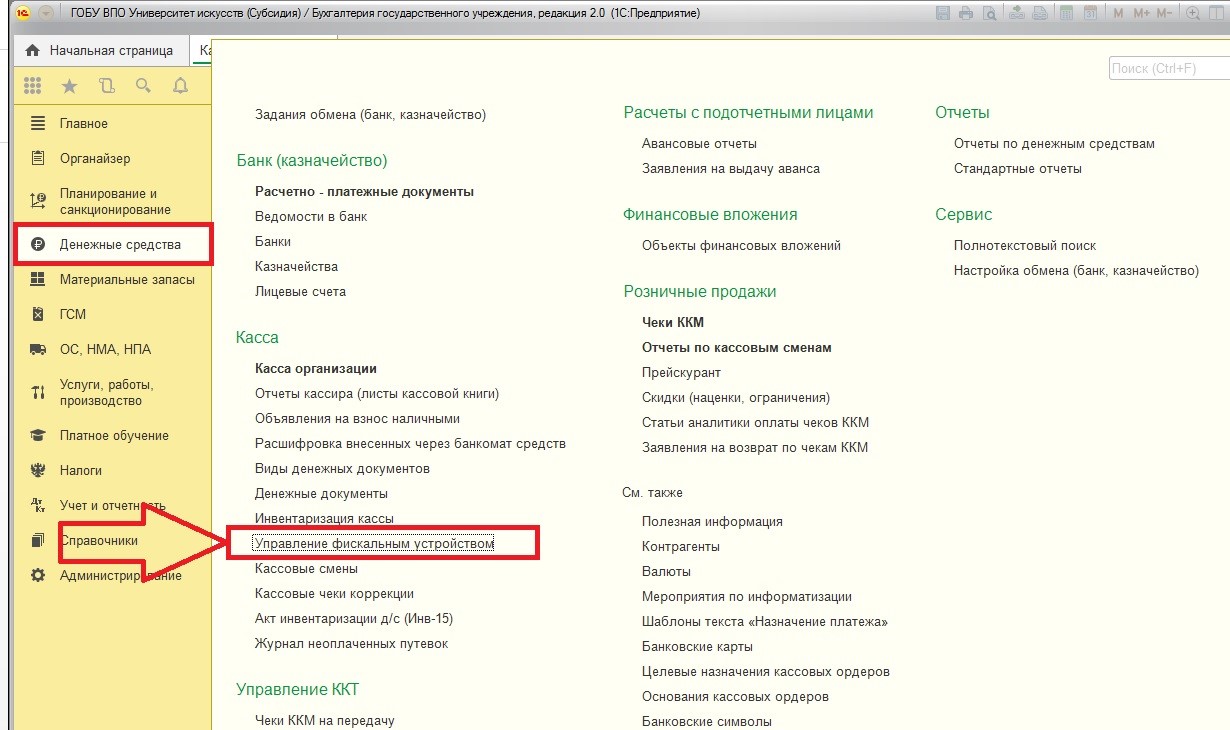Viewport: 1230px width, 730px height.
Task: Open Настройка обмена (банк, казначейство)
Action: [1076, 270]
